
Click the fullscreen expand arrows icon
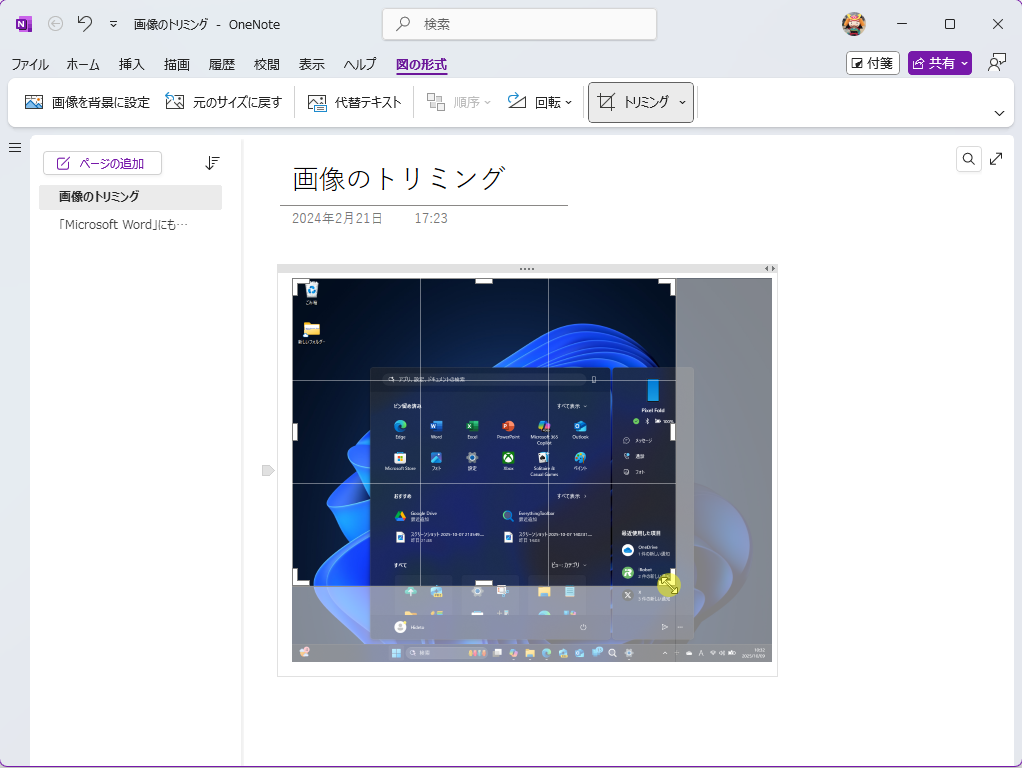pyautogui.click(x=996, y=158)
